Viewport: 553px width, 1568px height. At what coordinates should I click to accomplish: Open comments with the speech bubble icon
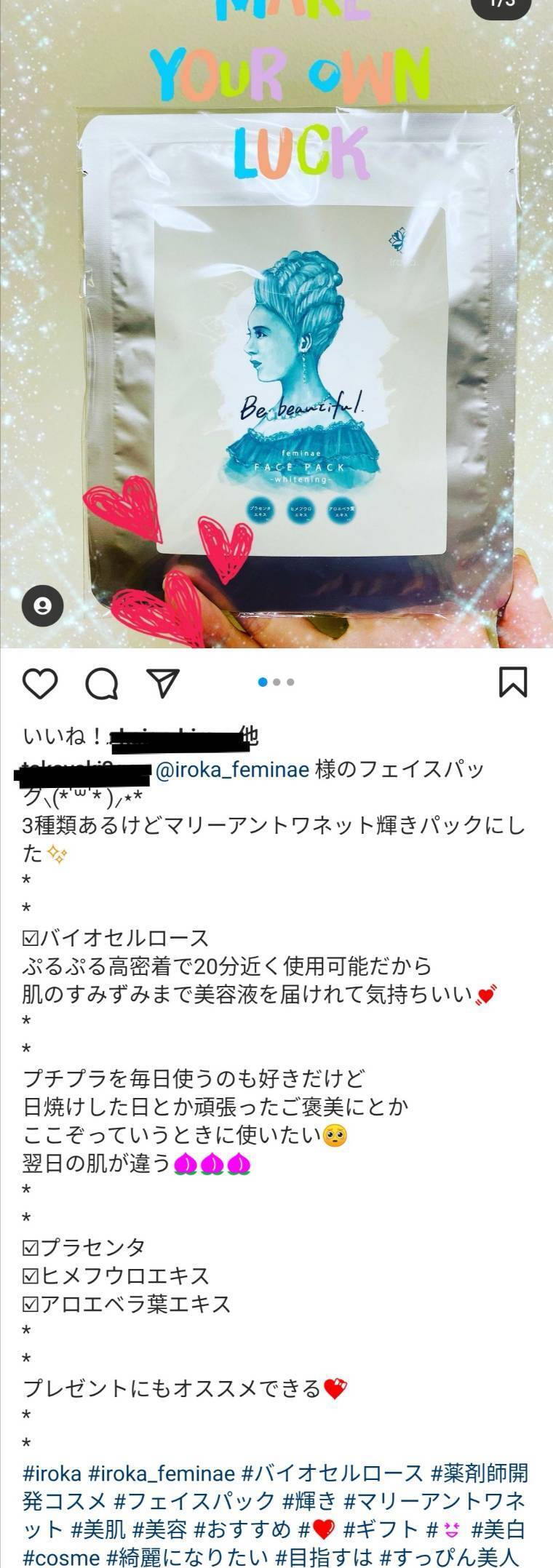coord(101,683)
